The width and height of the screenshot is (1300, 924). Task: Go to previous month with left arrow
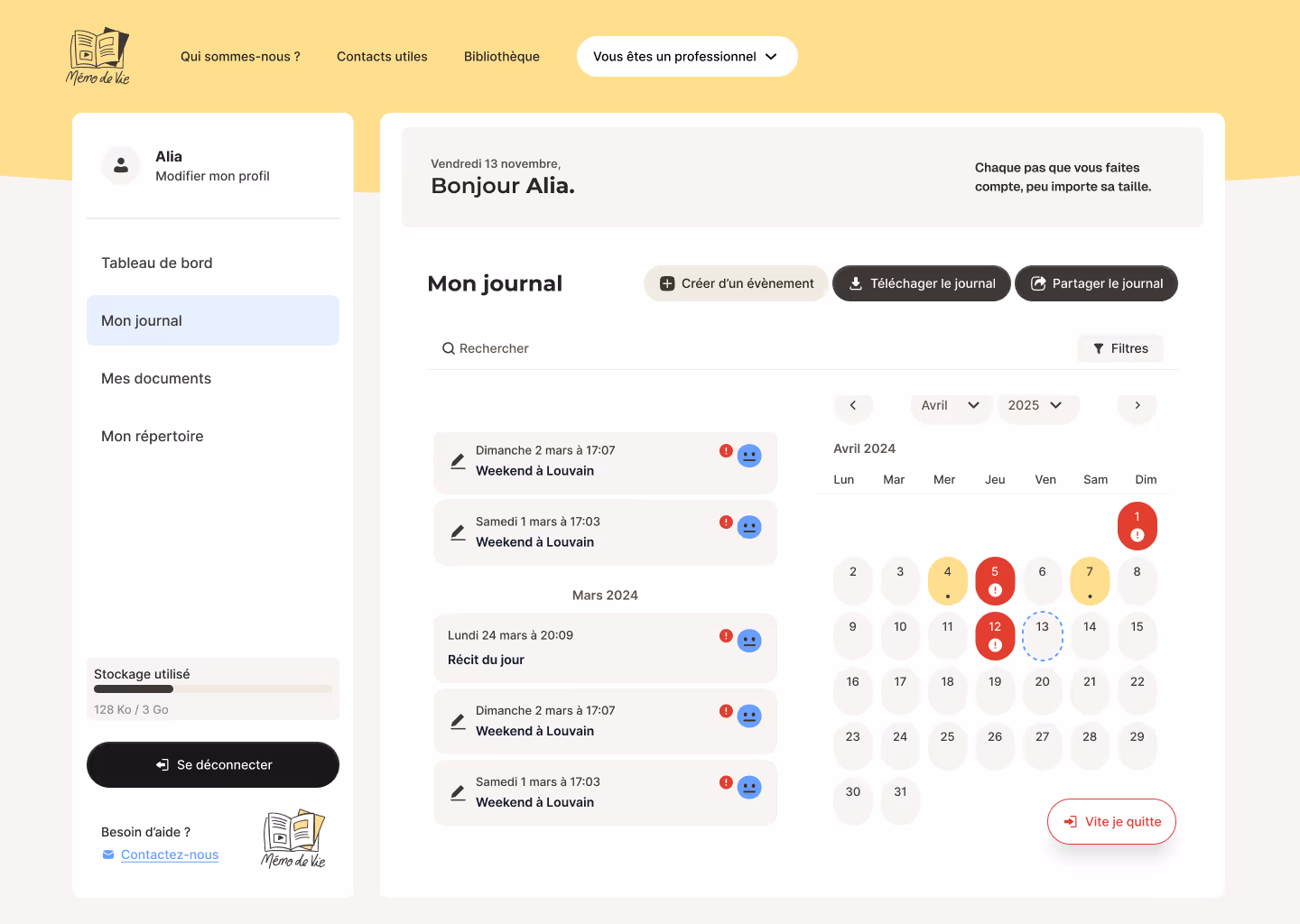click(853, 405)
